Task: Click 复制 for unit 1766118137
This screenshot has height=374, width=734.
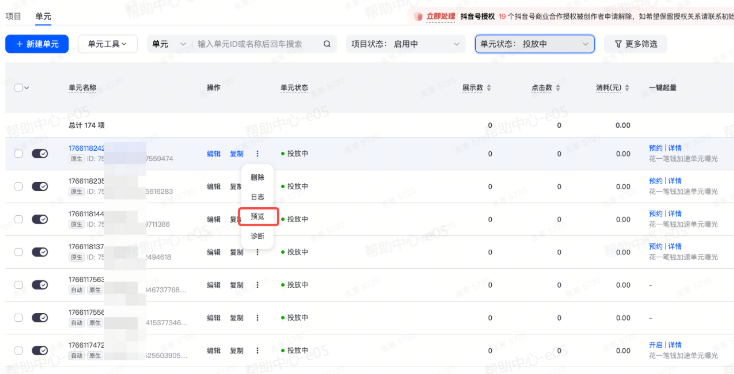Action: pyautogui.click(x=236, y=252)
